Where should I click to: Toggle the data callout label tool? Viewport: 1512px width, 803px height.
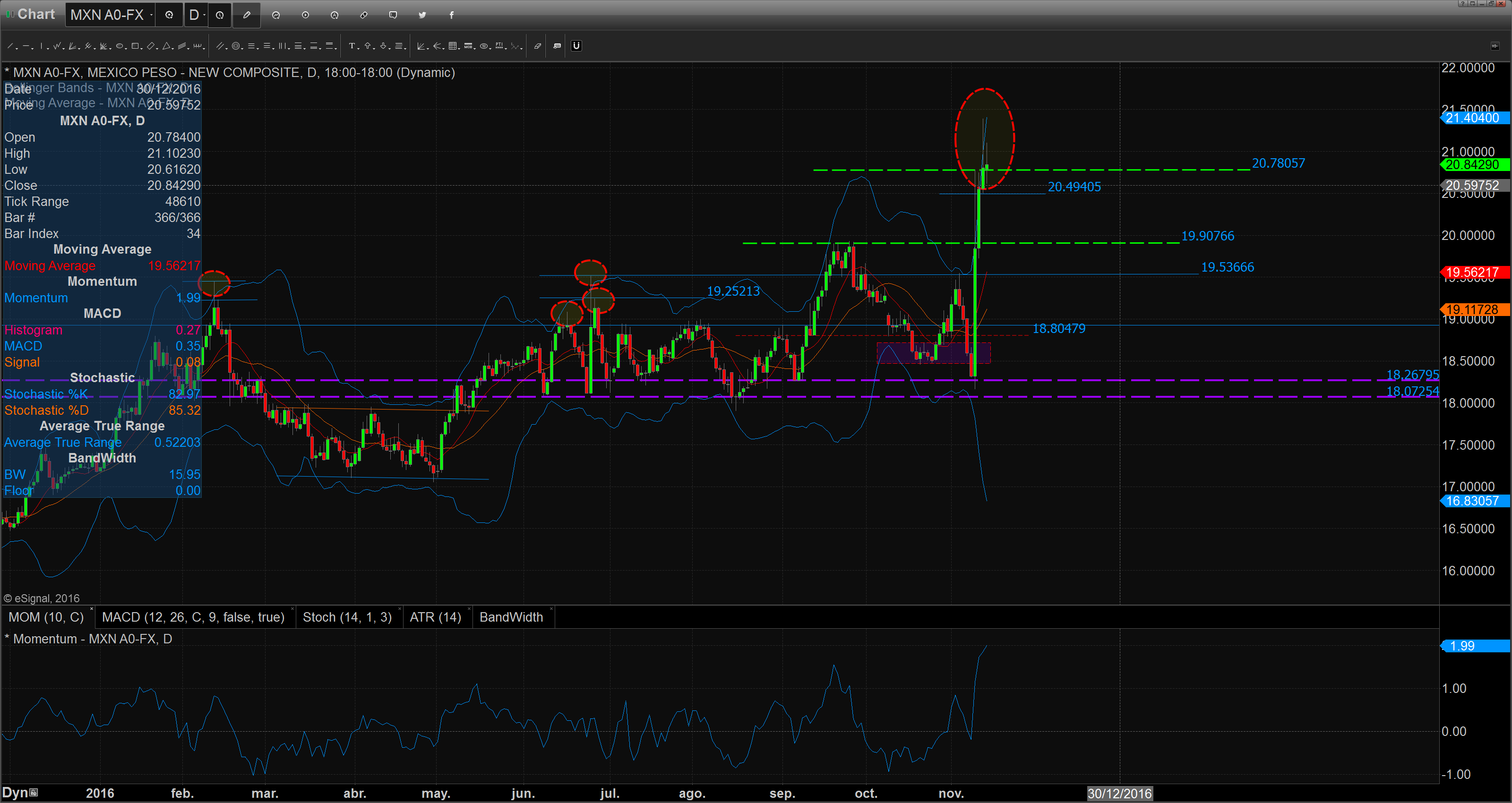[x=557, y=46]
